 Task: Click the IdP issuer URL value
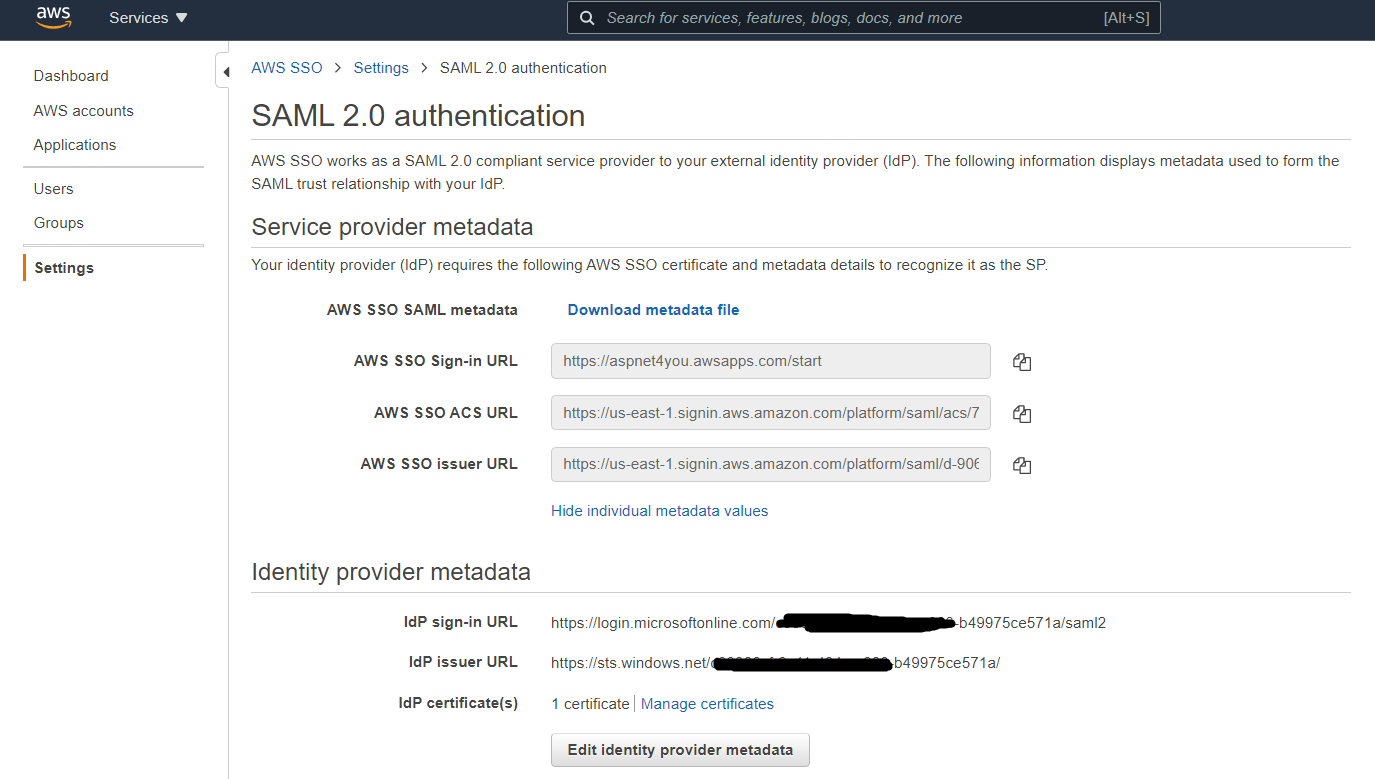775,663
